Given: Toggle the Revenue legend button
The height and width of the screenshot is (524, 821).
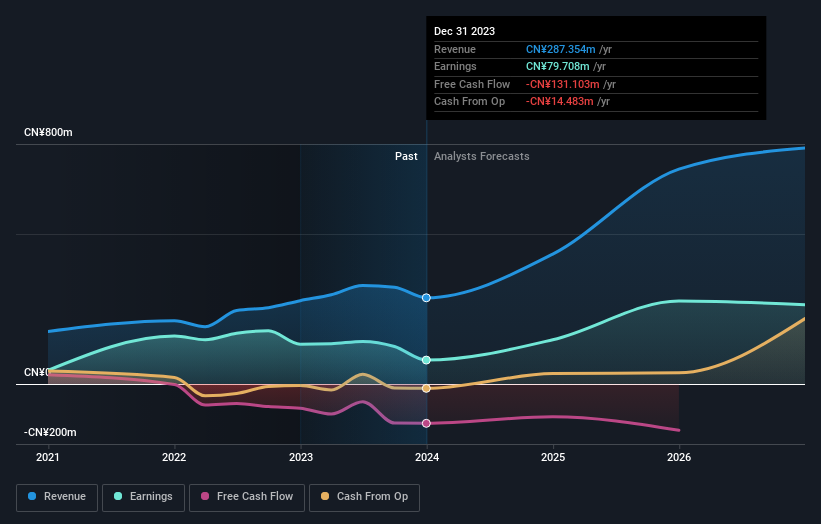Looking at the screenshot, I should click(x=57, y=497).
